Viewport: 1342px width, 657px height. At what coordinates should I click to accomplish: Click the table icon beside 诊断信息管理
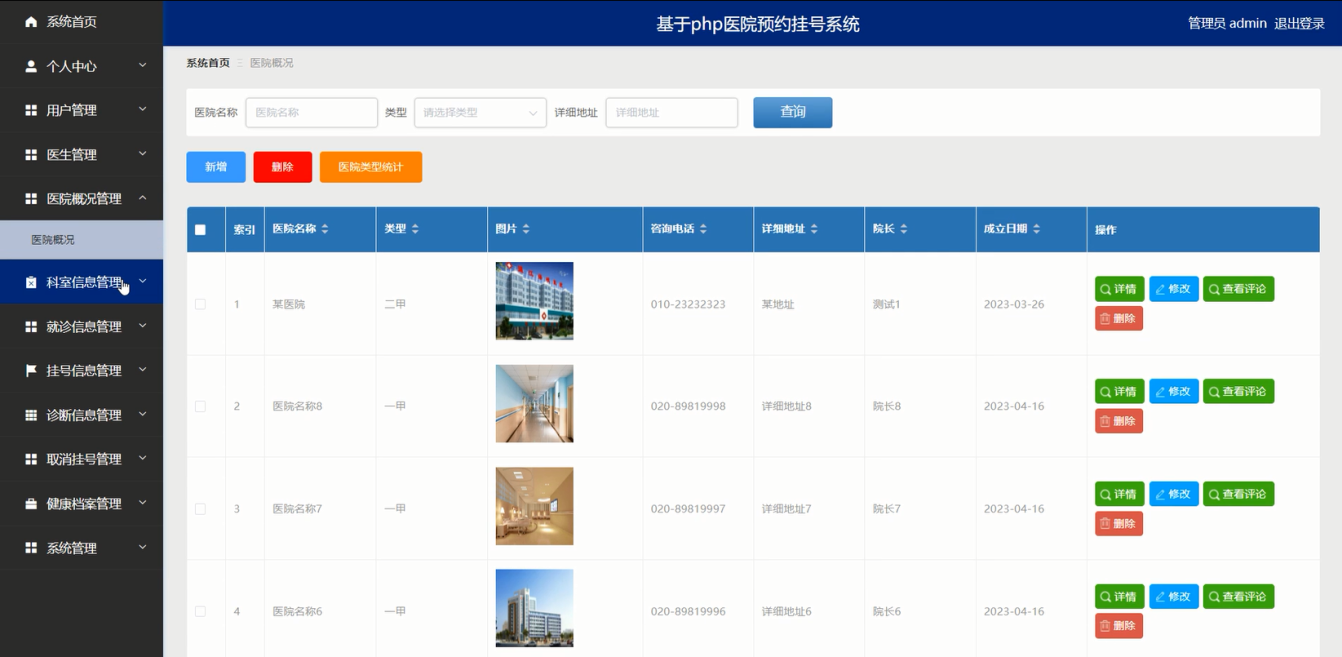click(31, 415)
